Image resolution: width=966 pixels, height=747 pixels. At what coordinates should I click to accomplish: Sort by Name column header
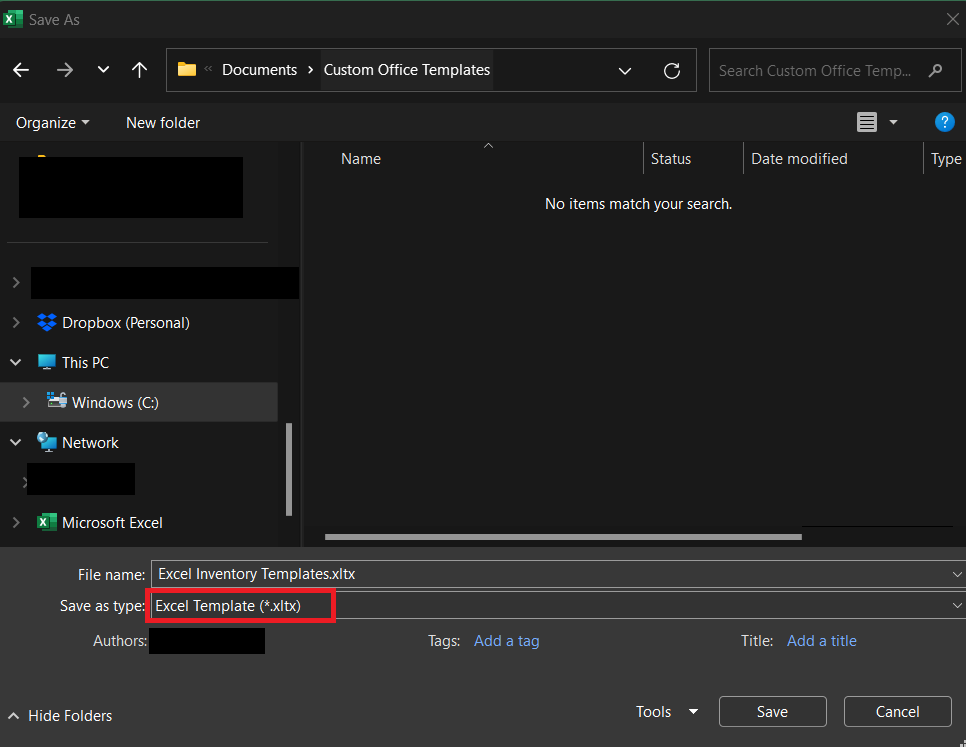click(360, 159)
